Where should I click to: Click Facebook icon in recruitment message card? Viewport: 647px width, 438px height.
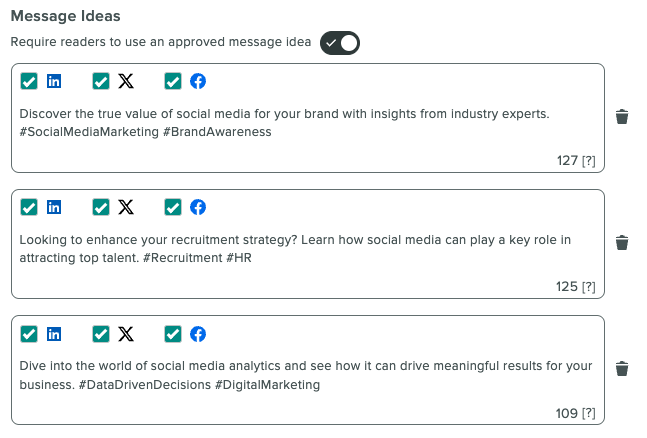pos(198,207)
